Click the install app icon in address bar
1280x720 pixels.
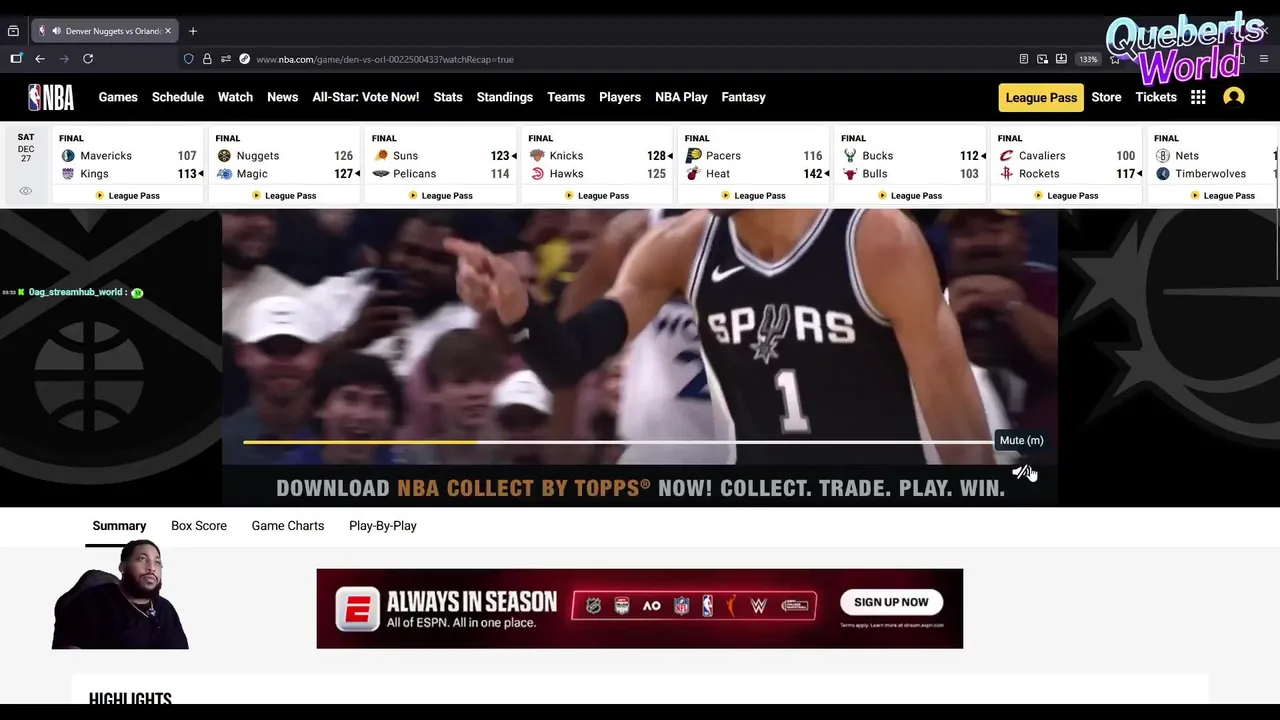(x=1062, y=59)
